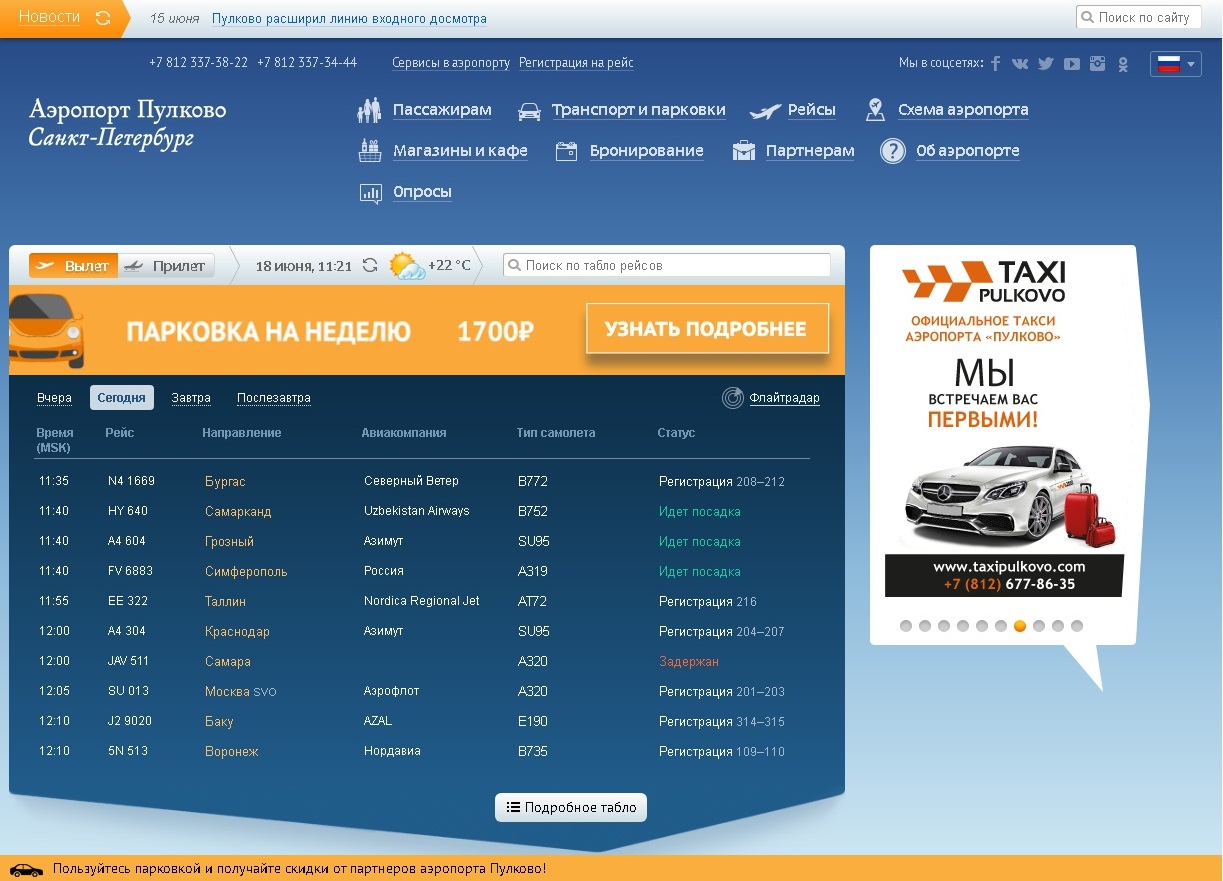Click the Instagram icon in header
This screenshot has width=1223, height=881.
1098,63
